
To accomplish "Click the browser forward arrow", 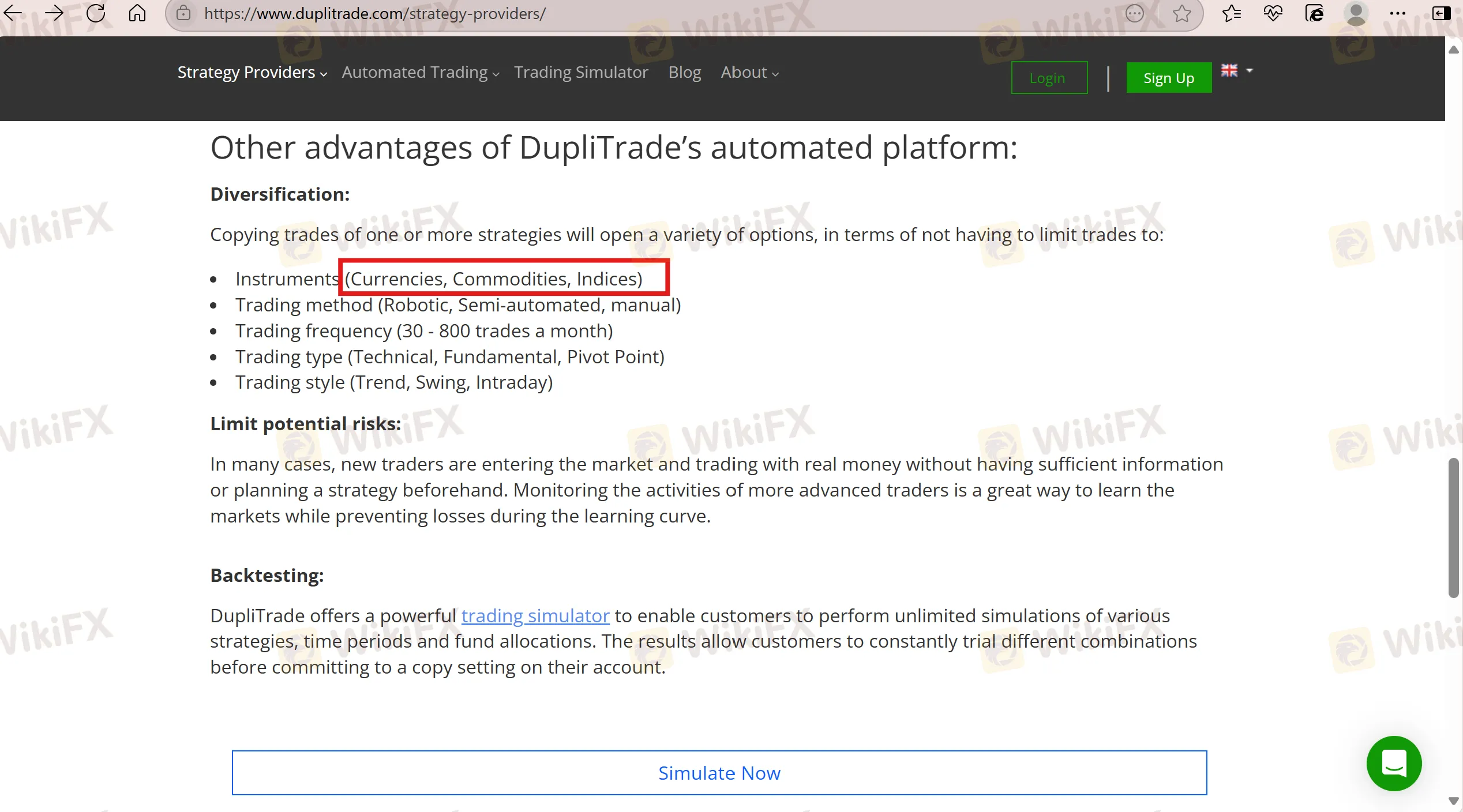I will 54,13.
